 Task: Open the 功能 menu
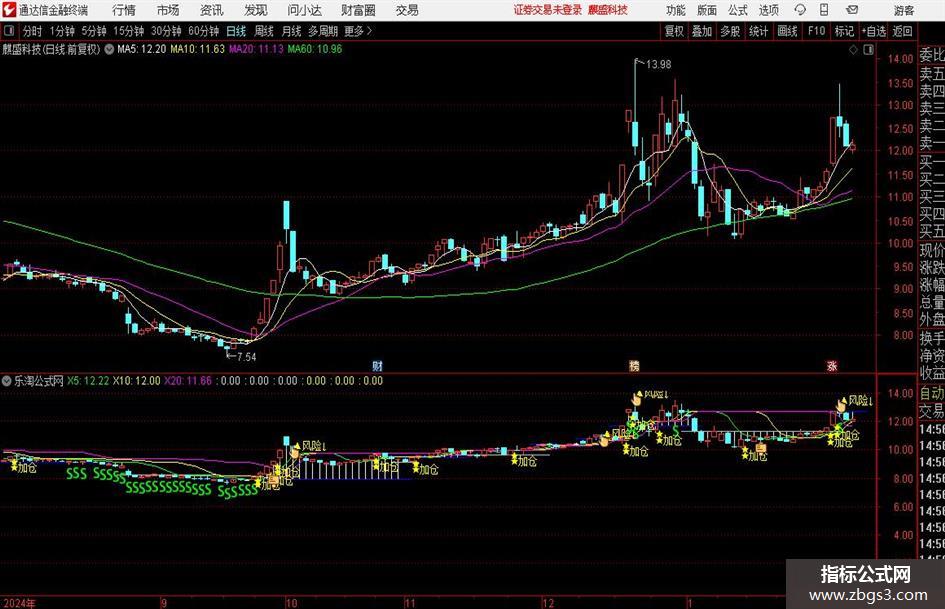point(676,10)
